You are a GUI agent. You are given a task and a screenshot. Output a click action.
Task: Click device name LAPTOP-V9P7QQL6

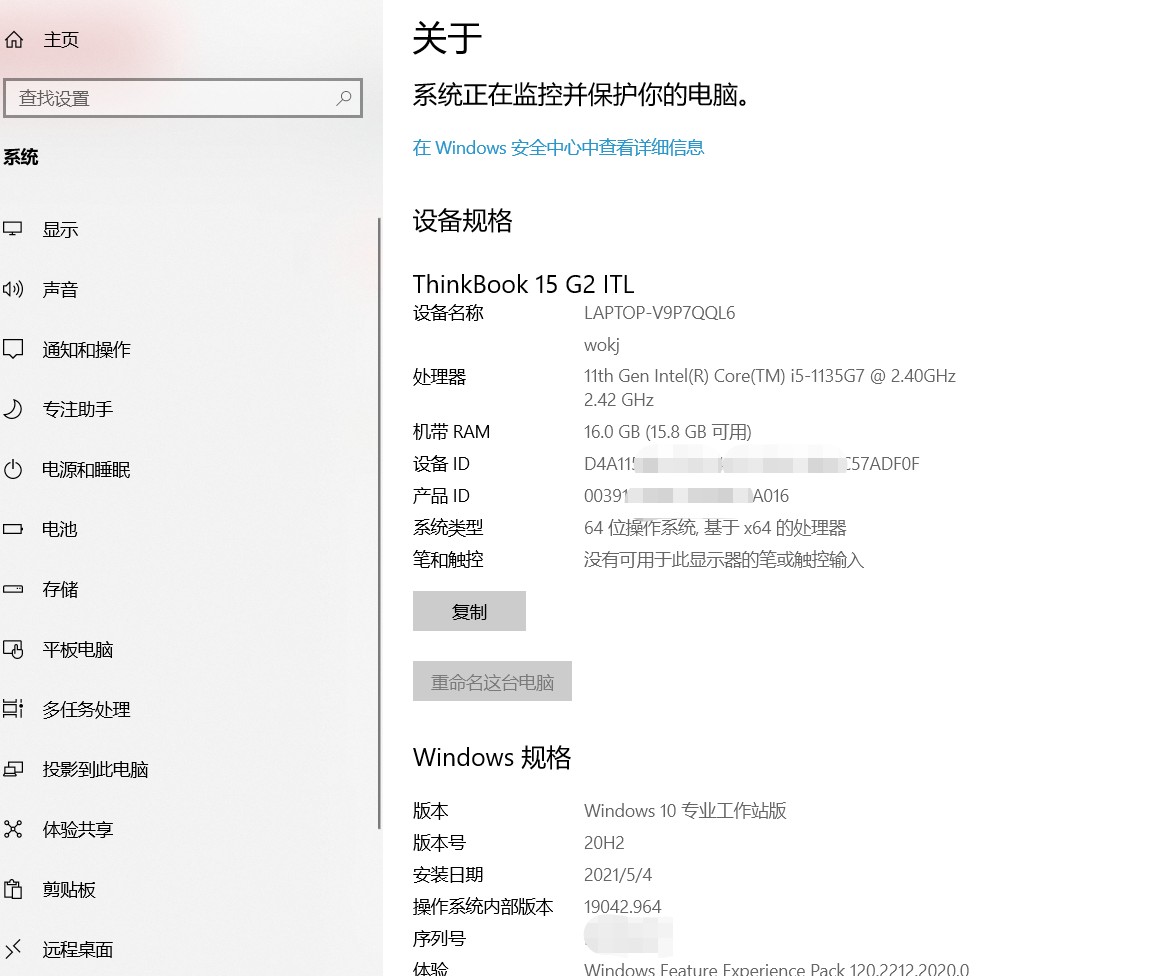point(660,313)
